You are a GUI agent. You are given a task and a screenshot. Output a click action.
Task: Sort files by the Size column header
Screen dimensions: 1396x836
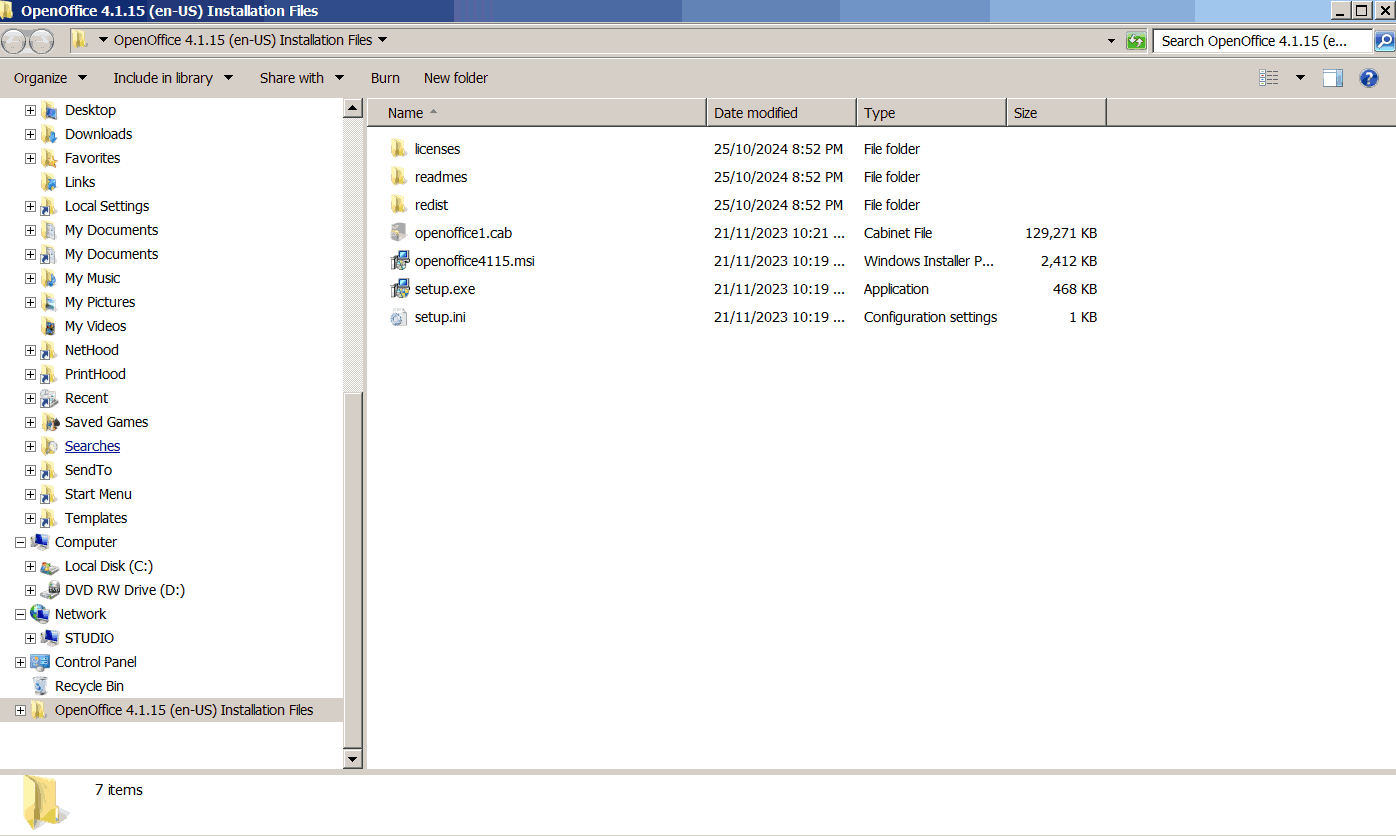tap(1056, 113)
